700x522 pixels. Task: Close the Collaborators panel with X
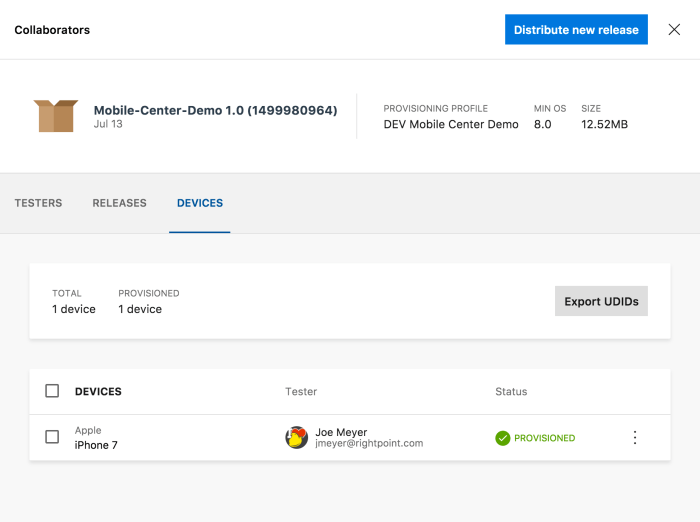click(674, 30)
